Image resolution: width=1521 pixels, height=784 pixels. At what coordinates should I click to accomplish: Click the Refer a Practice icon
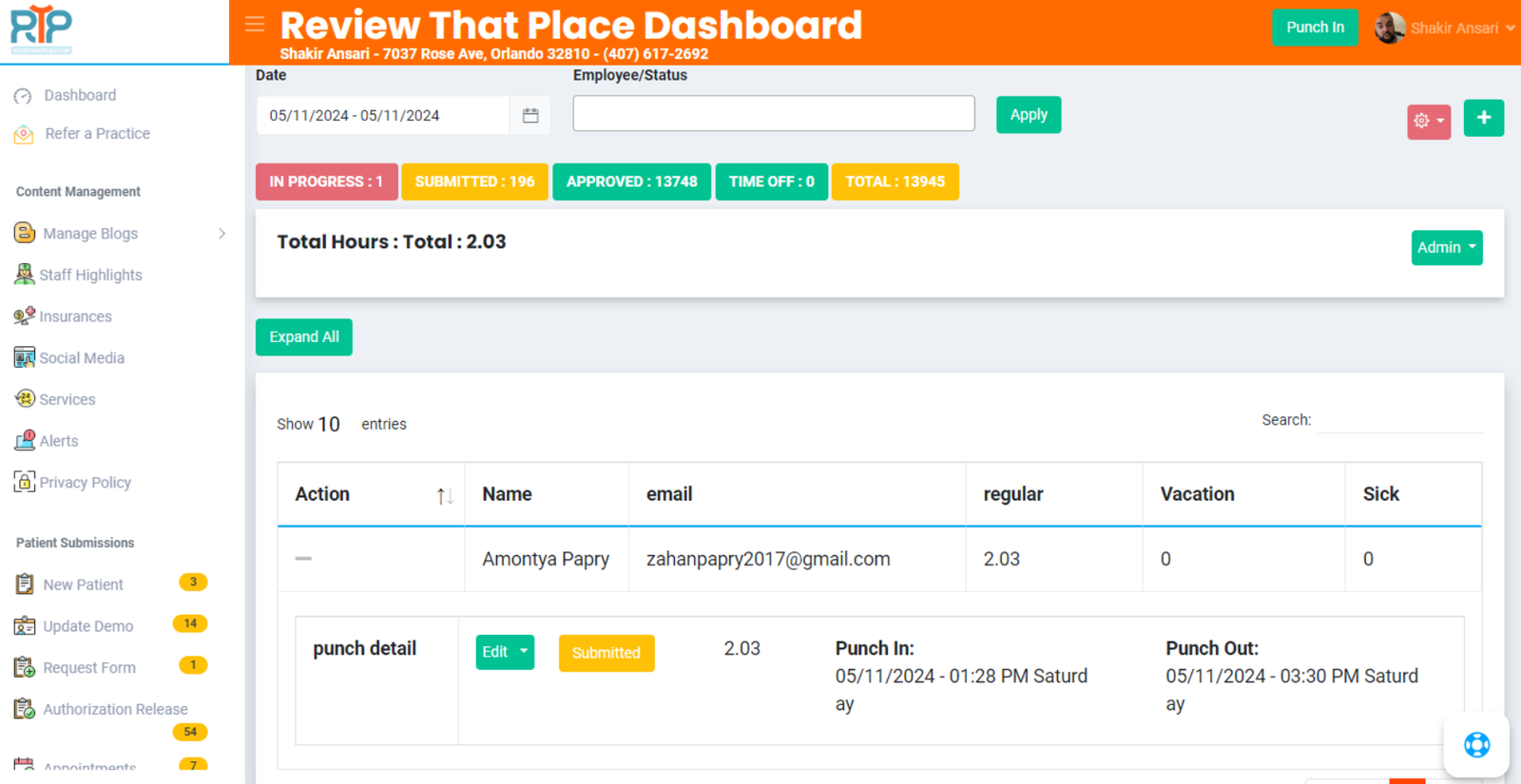[x=24, y=134]
